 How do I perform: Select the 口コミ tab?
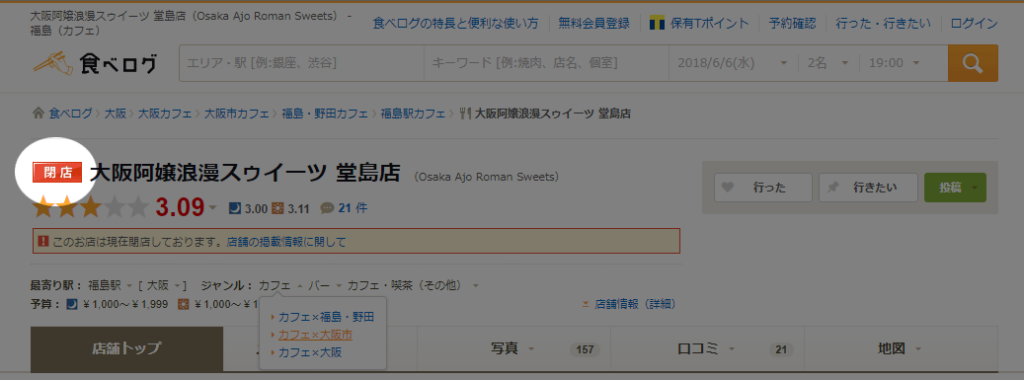[x=707, y=349]
